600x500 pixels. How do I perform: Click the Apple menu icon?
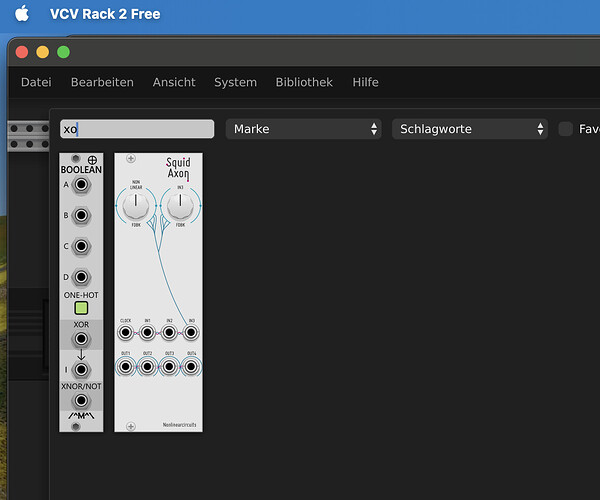[22, 14]
